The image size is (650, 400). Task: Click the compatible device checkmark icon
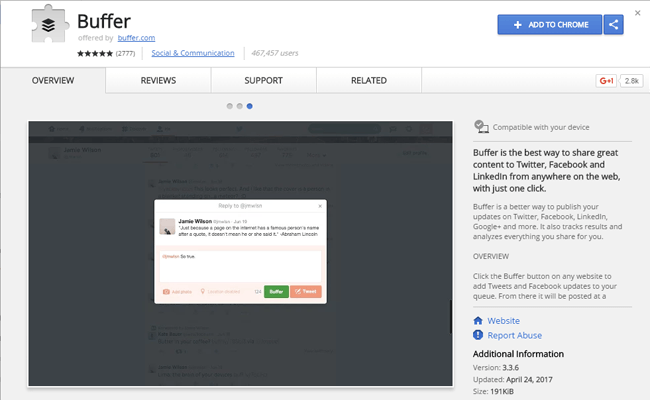(481, 126)
